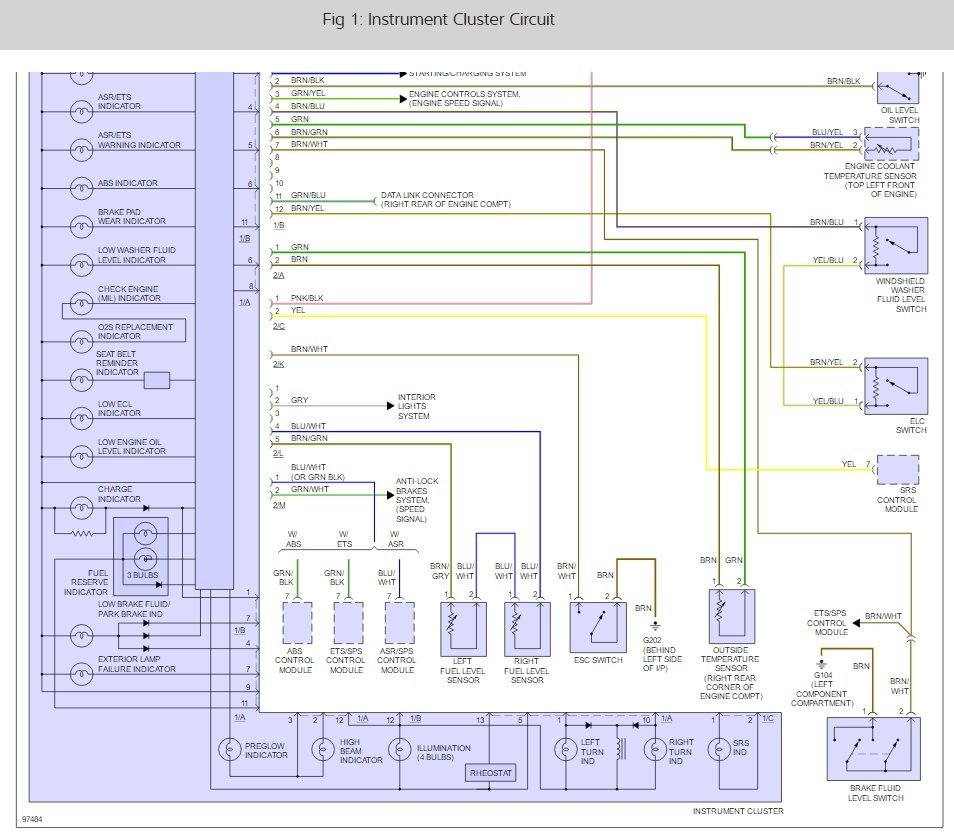Click the 'Fuel Reserve Indicator' label
The width and height of the screenshot is (954, 840).
[86, 582]
